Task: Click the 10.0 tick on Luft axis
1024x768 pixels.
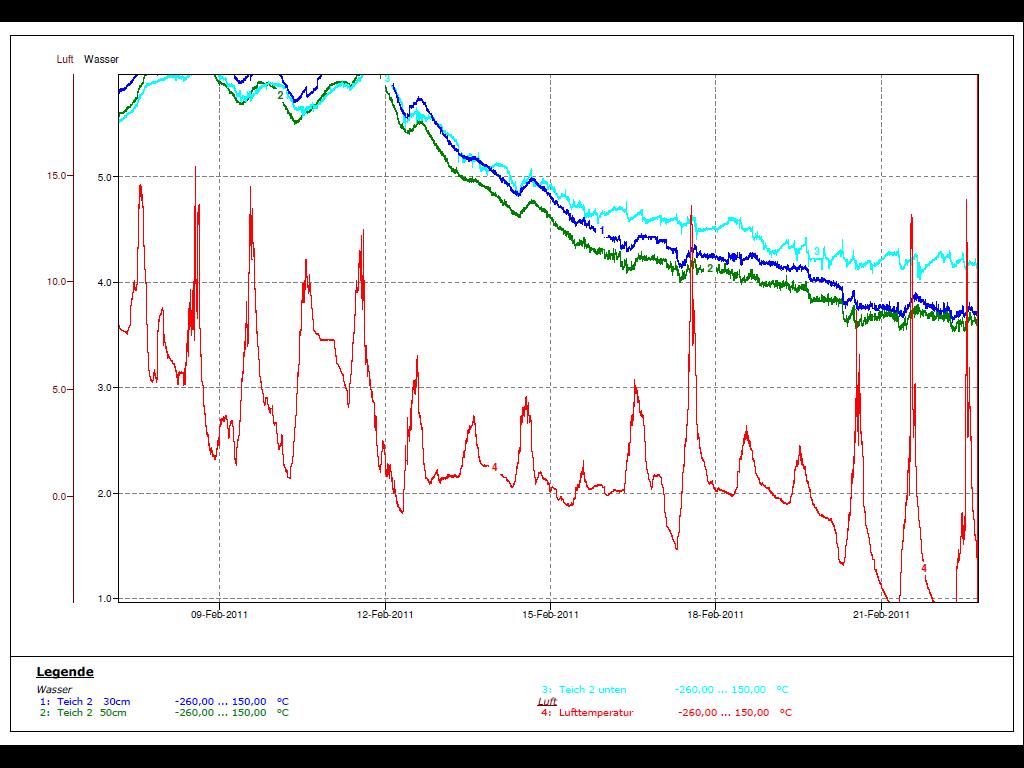Action: 57,282
